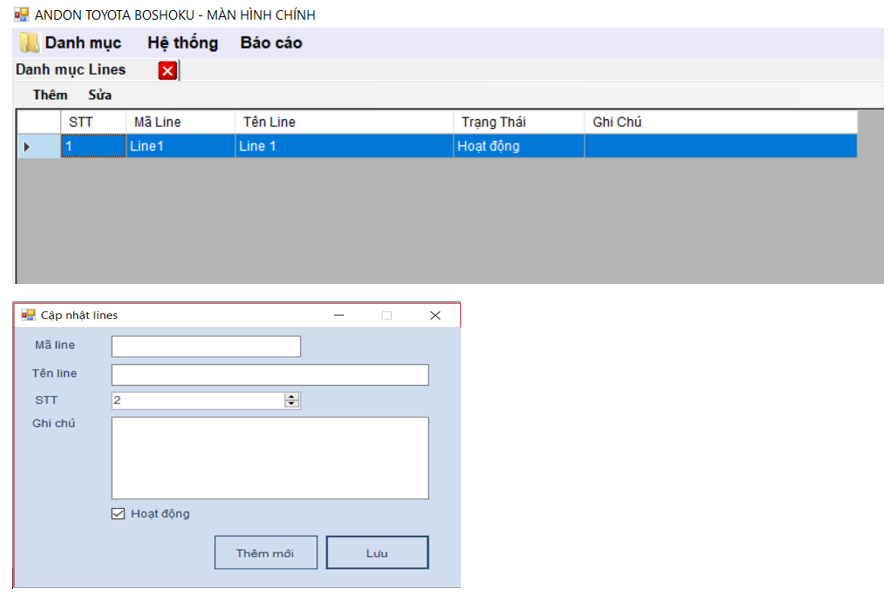The height and width of the screenshot is (605, 896).
Task: Close the Cập nhật lines dialog
Action: click(435, 315)
